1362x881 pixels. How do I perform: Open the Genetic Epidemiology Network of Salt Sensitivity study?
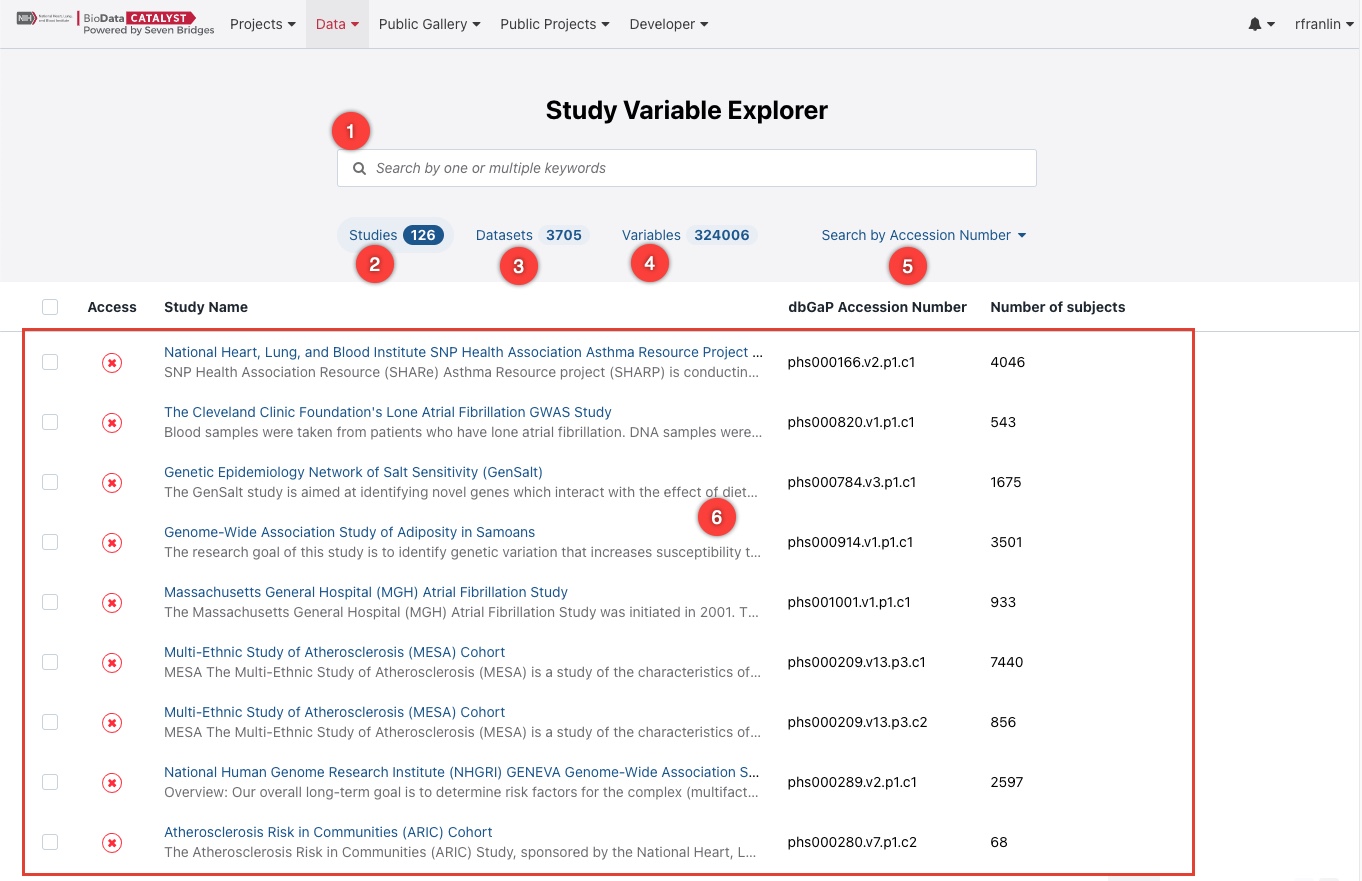point(353,472)
